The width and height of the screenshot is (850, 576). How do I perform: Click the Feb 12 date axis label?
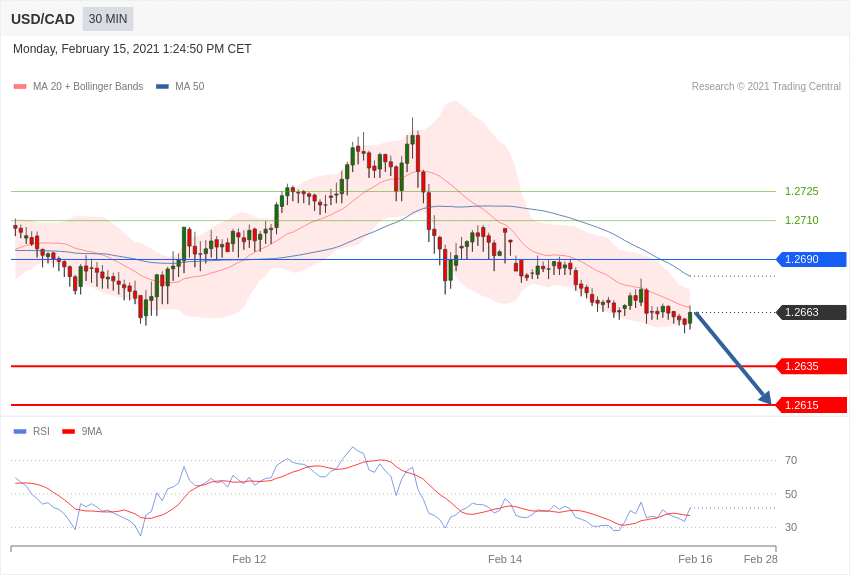[249, 559]
